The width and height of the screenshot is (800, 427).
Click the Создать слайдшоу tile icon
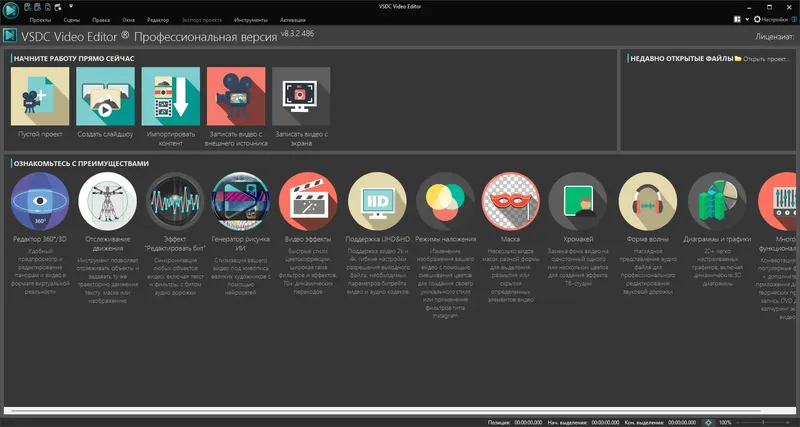[105, 96]
